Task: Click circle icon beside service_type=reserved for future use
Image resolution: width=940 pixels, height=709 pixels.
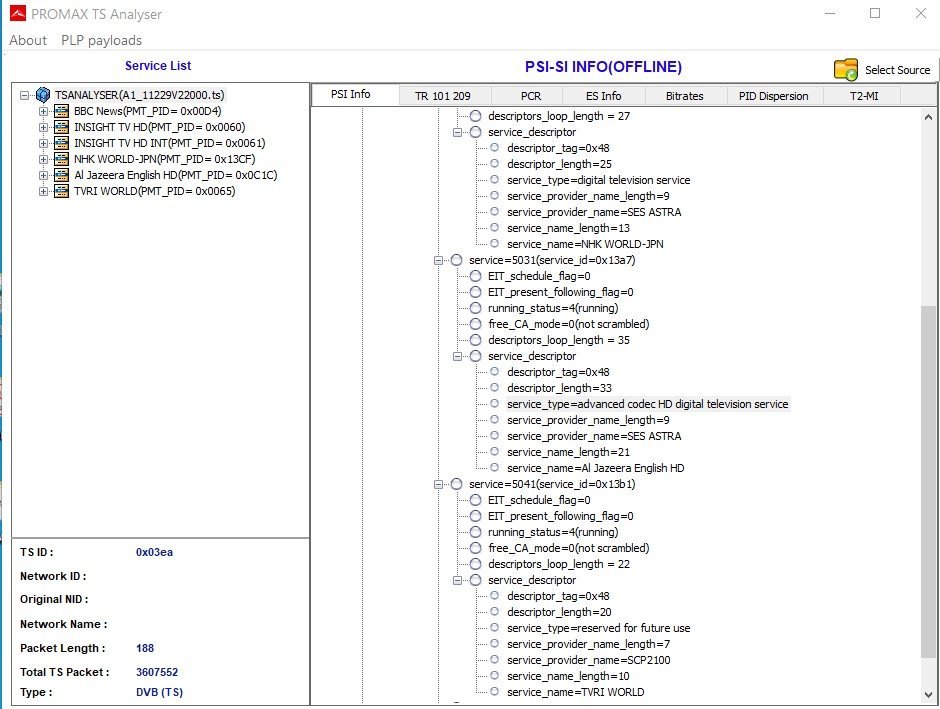Action: coord(495,627)
